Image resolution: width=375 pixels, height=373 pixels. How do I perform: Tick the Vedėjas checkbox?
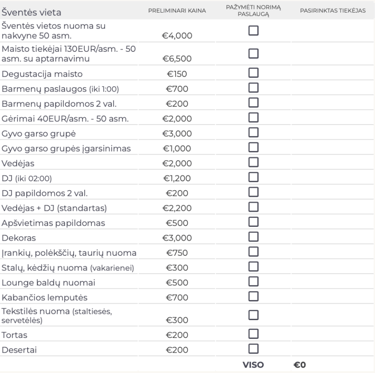point(253,162)
